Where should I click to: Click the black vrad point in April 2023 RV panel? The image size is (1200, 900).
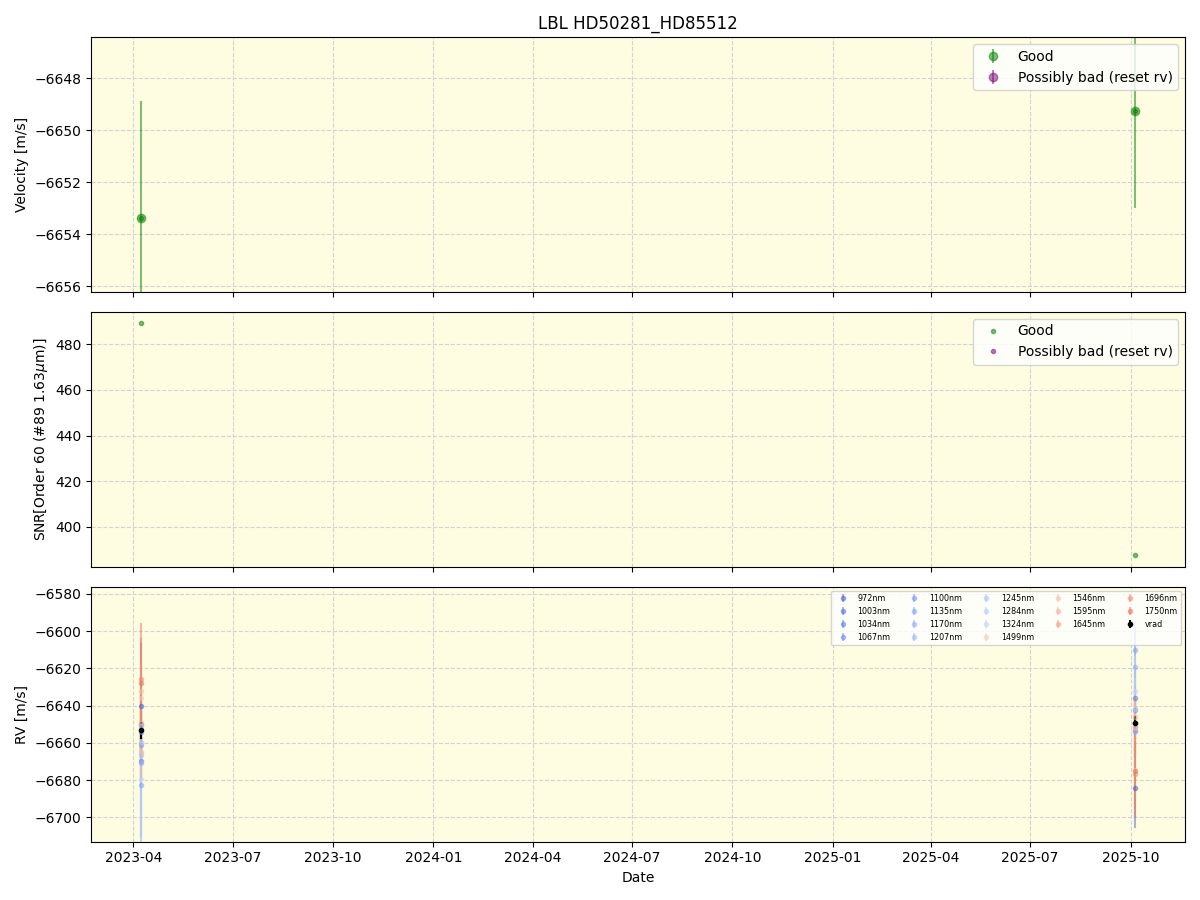coord(141,730)
